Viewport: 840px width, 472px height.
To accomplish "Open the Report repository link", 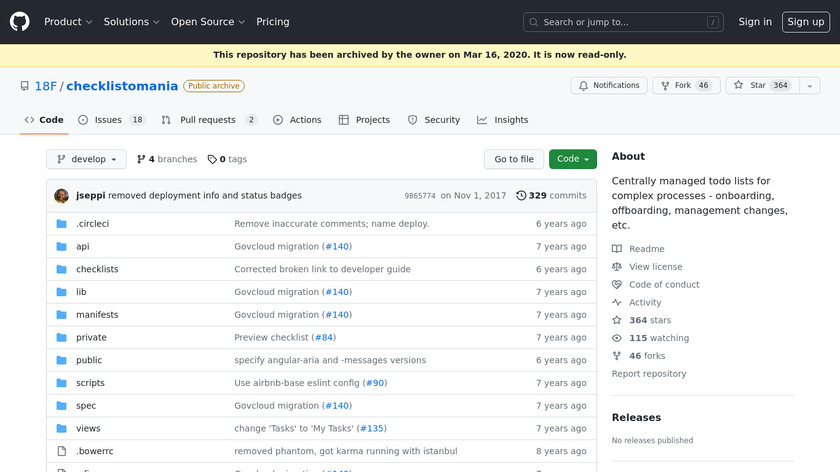I will coord(648,374).
